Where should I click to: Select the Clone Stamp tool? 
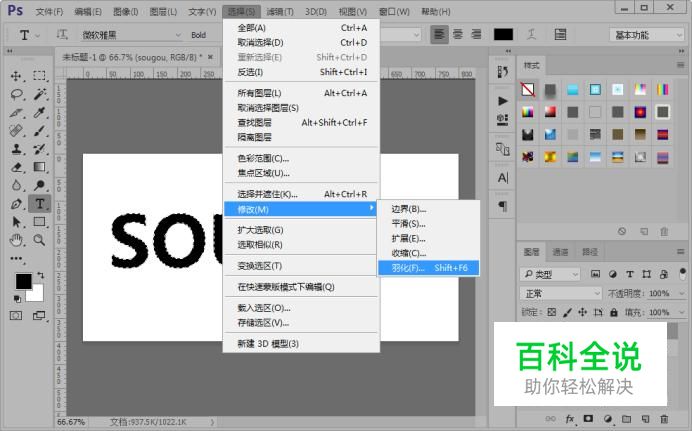click(x=16, y=149)
